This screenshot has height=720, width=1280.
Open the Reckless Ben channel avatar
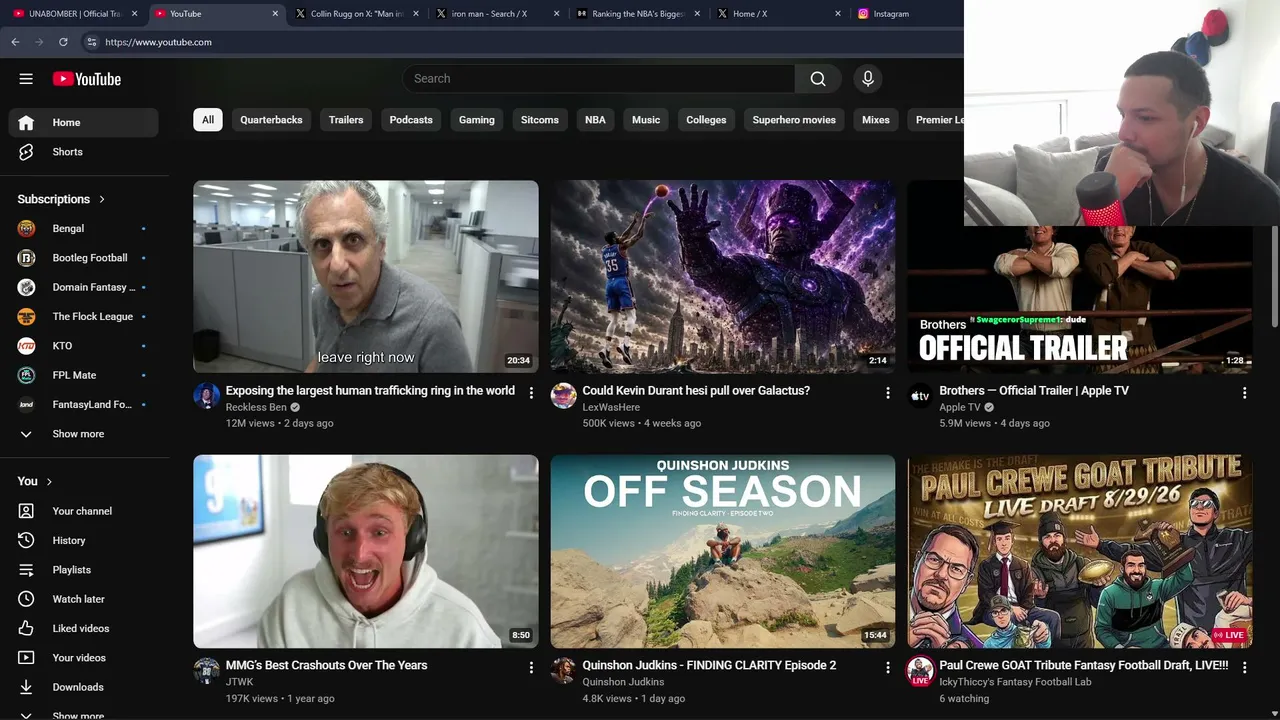tap(206, 396)
